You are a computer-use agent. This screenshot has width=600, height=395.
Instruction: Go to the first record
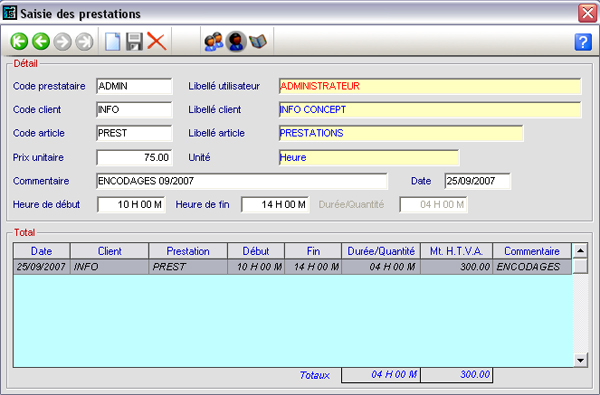[19, 41]
